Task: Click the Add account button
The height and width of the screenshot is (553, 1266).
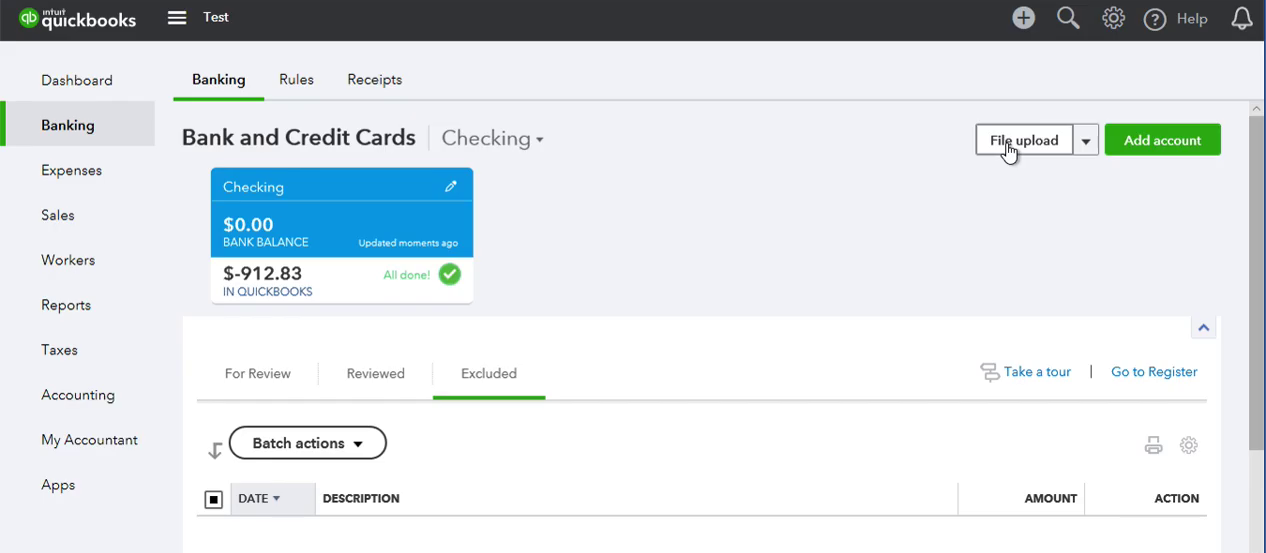Action: 1162,140
